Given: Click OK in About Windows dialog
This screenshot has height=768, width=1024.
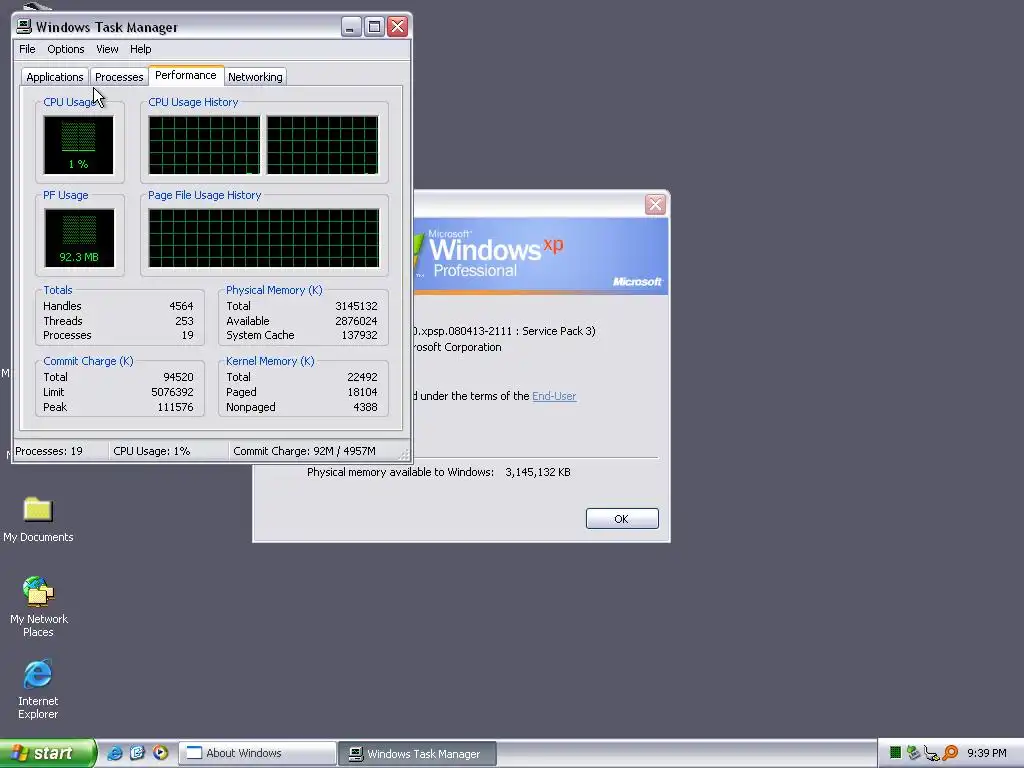Looking at the screenshot, I should [x=622, y=519].
